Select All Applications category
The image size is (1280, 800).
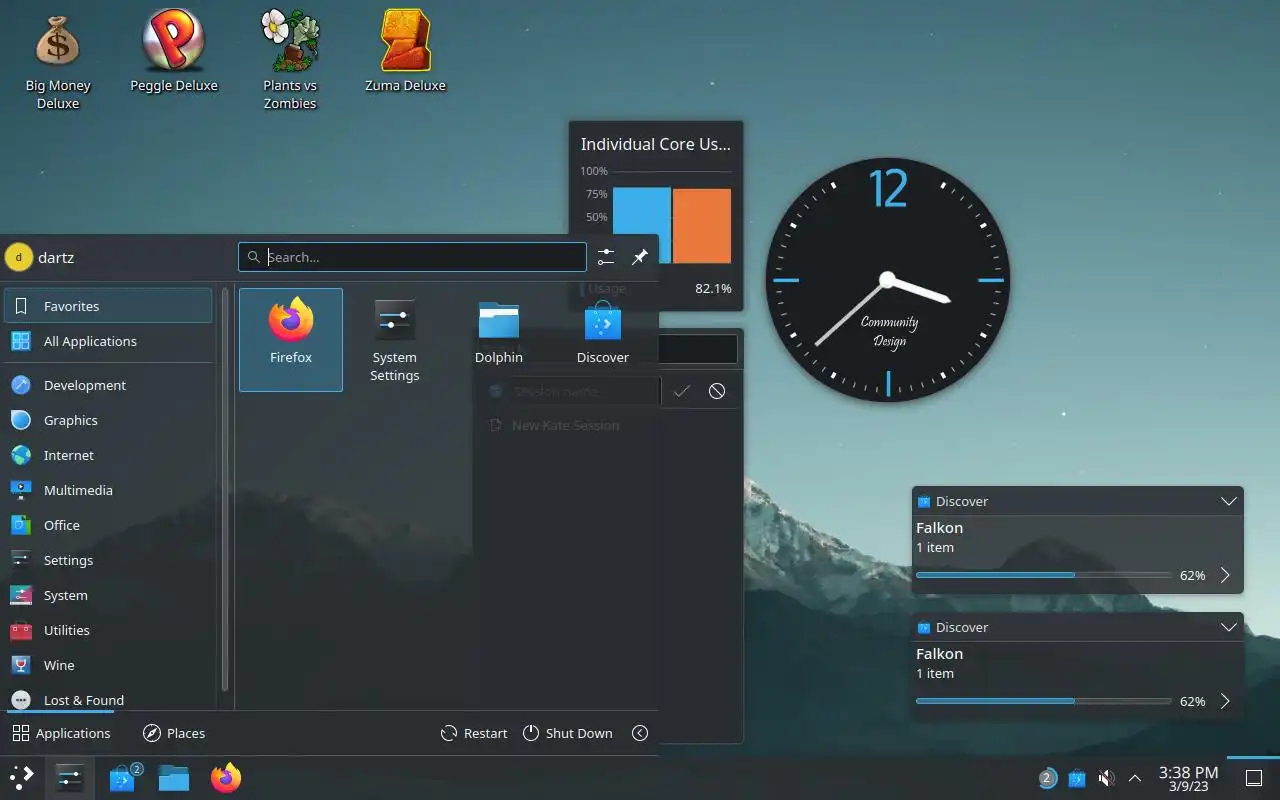tap(108, 341)
